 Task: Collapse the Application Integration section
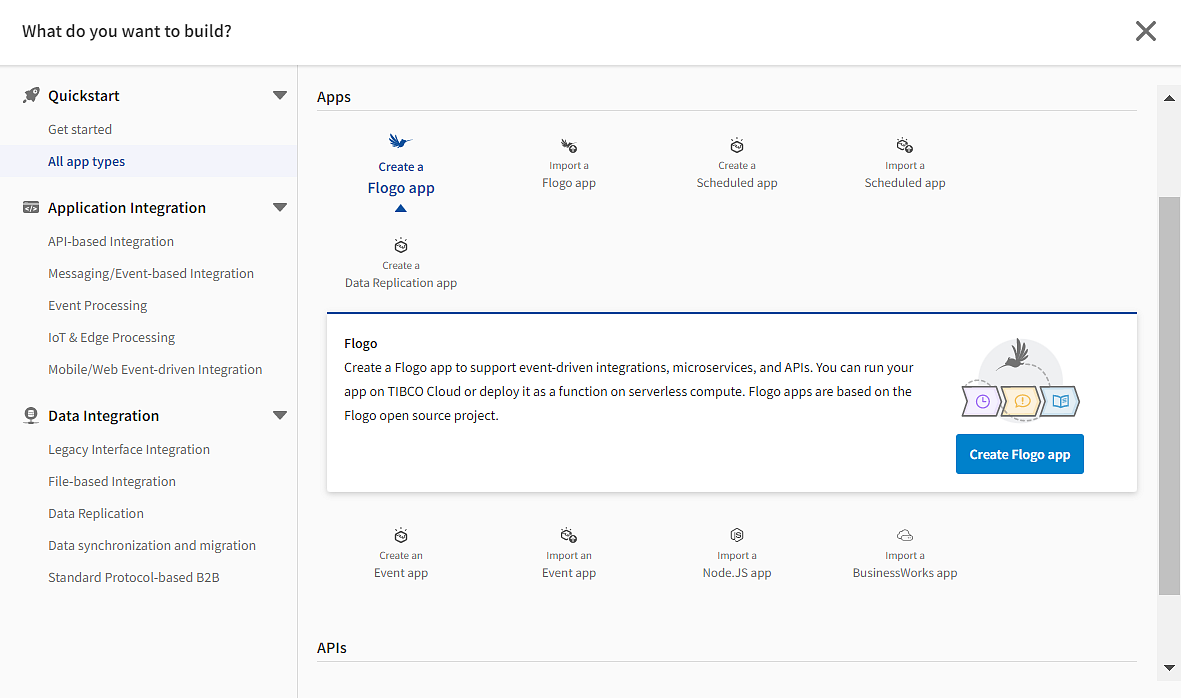280,208
